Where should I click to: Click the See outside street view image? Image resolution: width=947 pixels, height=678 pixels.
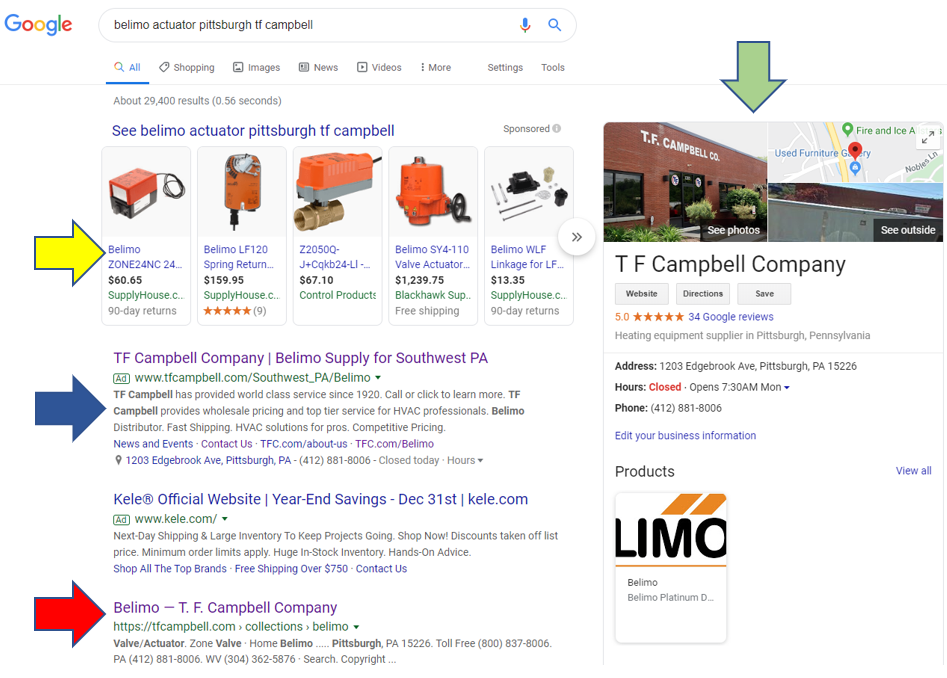[856, 213]
